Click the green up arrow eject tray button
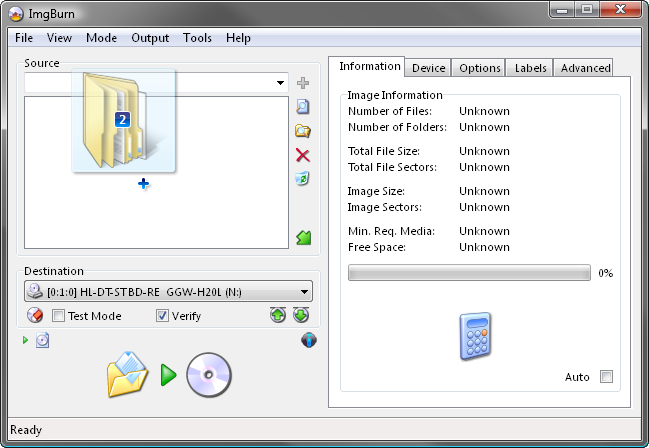Viewport: 649px width, 448px height. coord(278,315)
